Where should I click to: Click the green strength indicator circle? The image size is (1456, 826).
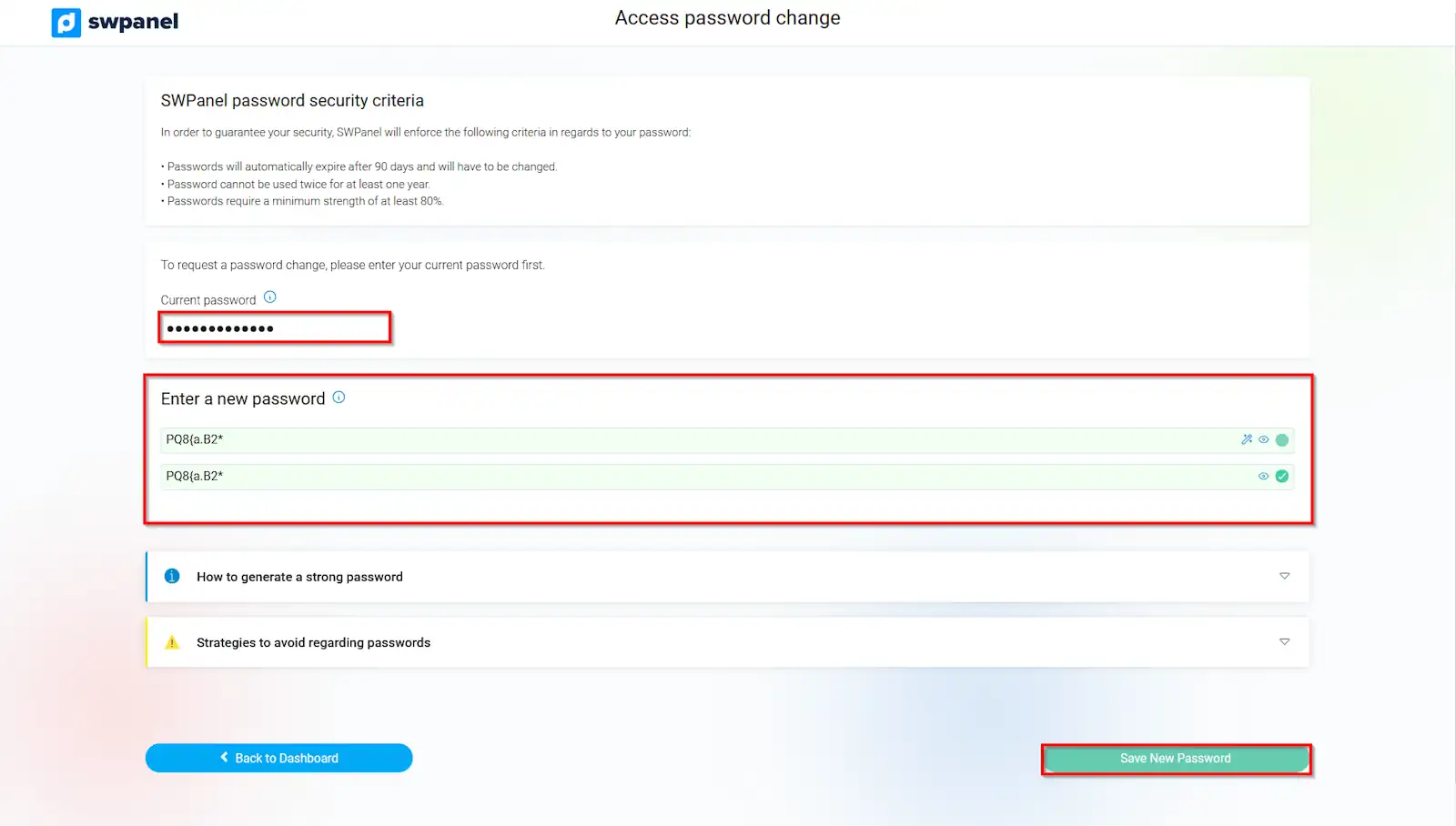pos(1282,440)
